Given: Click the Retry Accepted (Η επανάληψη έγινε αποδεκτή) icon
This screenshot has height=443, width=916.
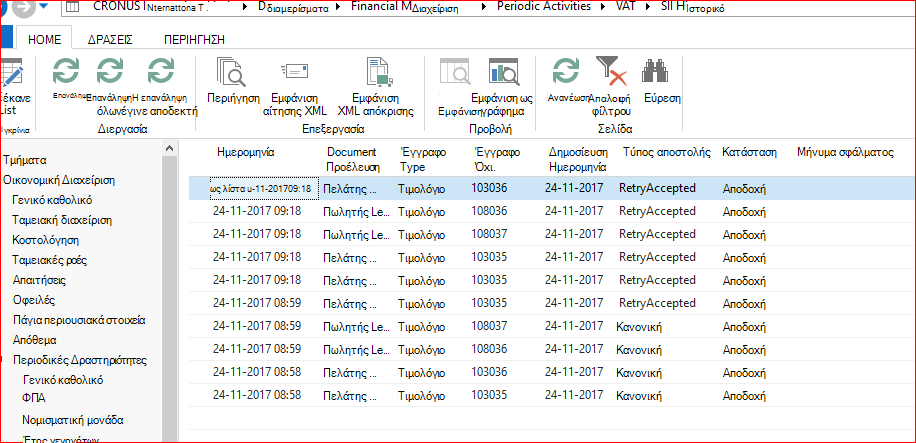Looking at the screenshot, I should pos(160,72).
